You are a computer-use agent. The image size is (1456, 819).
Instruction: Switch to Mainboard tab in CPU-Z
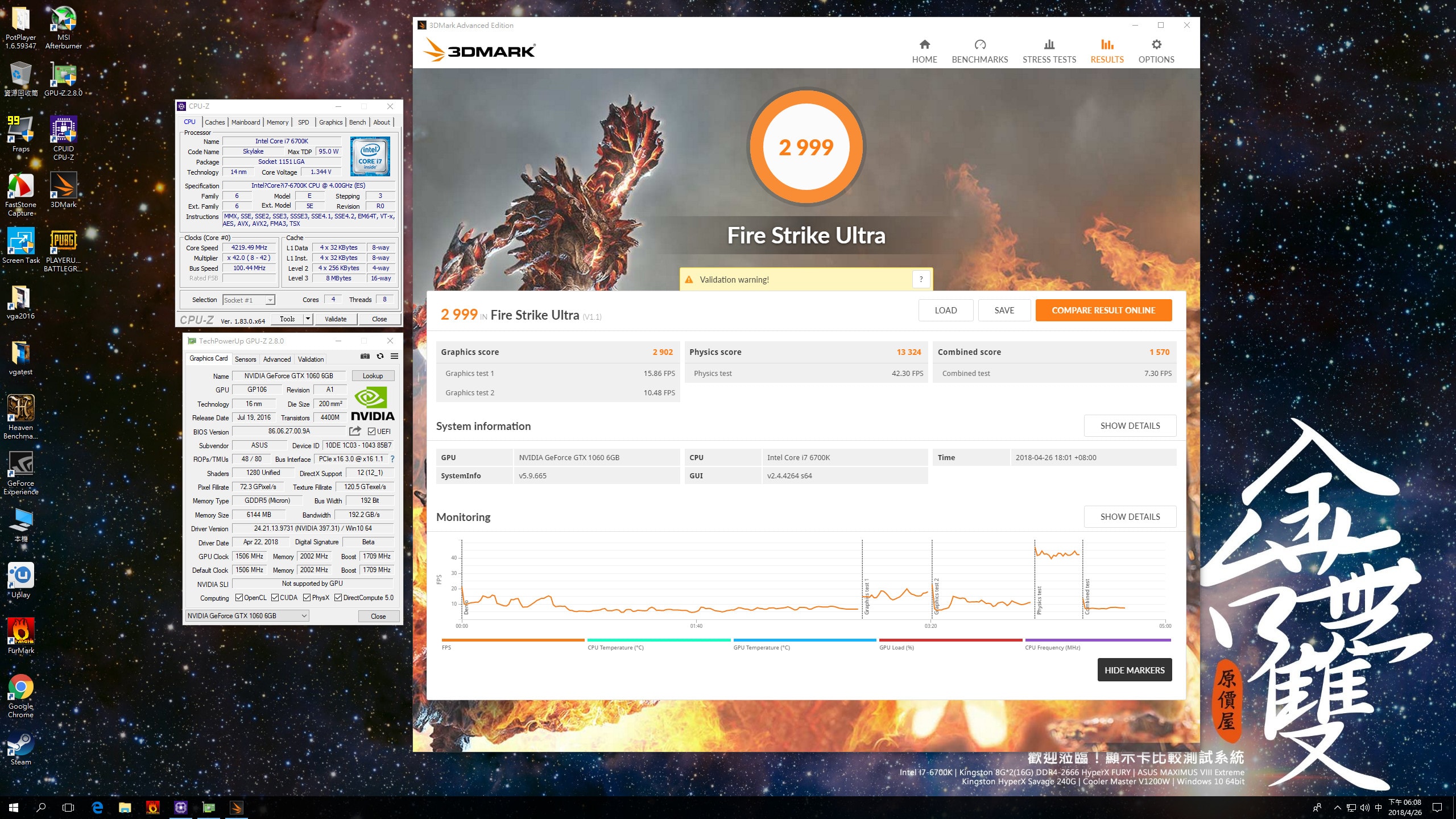click(x=246, y=122)
